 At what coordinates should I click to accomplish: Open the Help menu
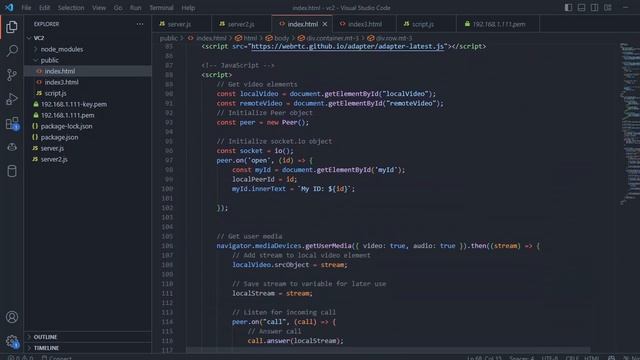(x=188, y=8)
